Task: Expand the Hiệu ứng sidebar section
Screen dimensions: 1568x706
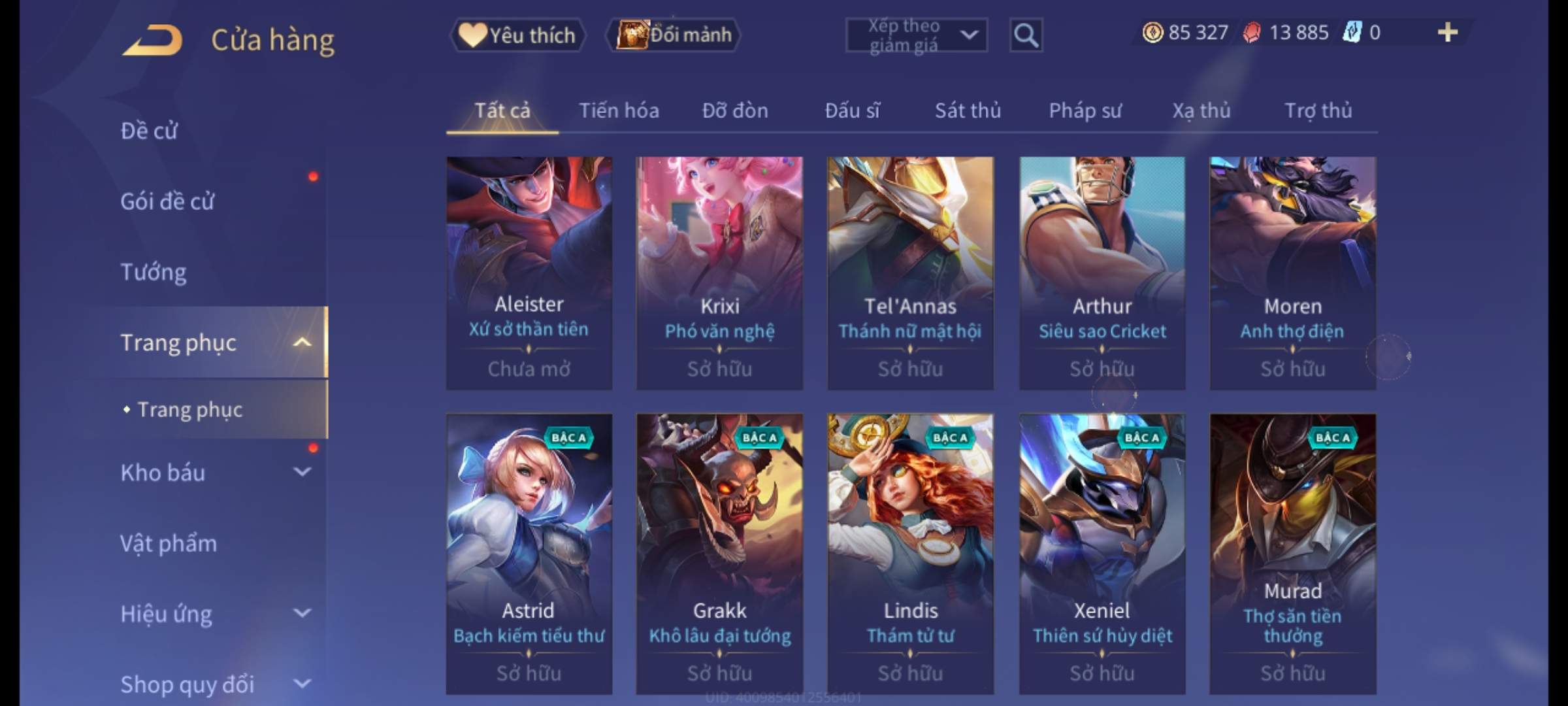Action: 302,613
